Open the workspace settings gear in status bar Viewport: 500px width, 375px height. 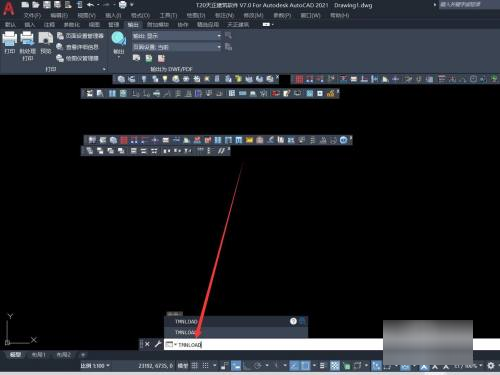pos(491,366)
